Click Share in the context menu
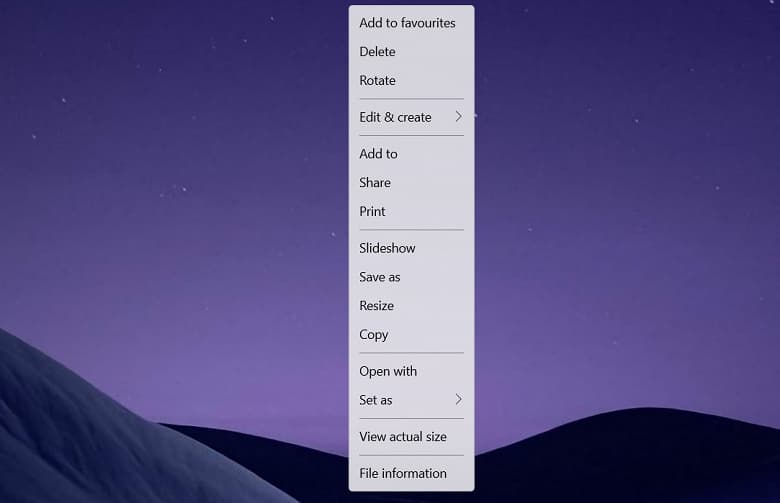Viewport: 780px width, 503px height. coord(375,183)
